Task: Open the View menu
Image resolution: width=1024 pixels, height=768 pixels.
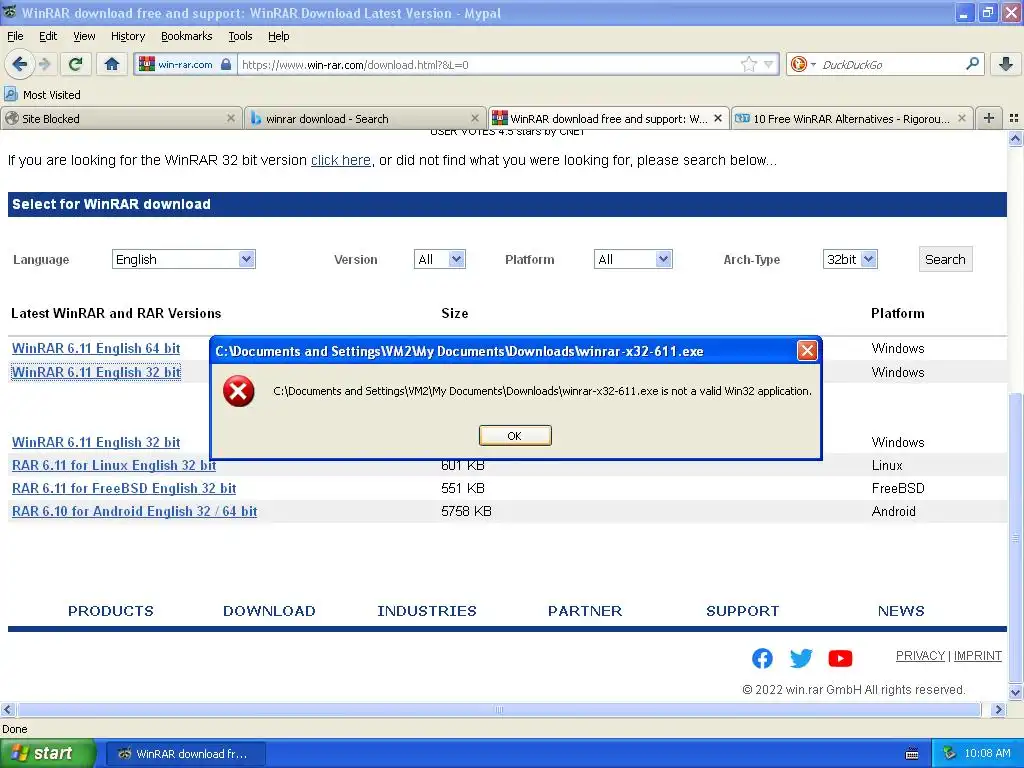Action: [84, 36]
